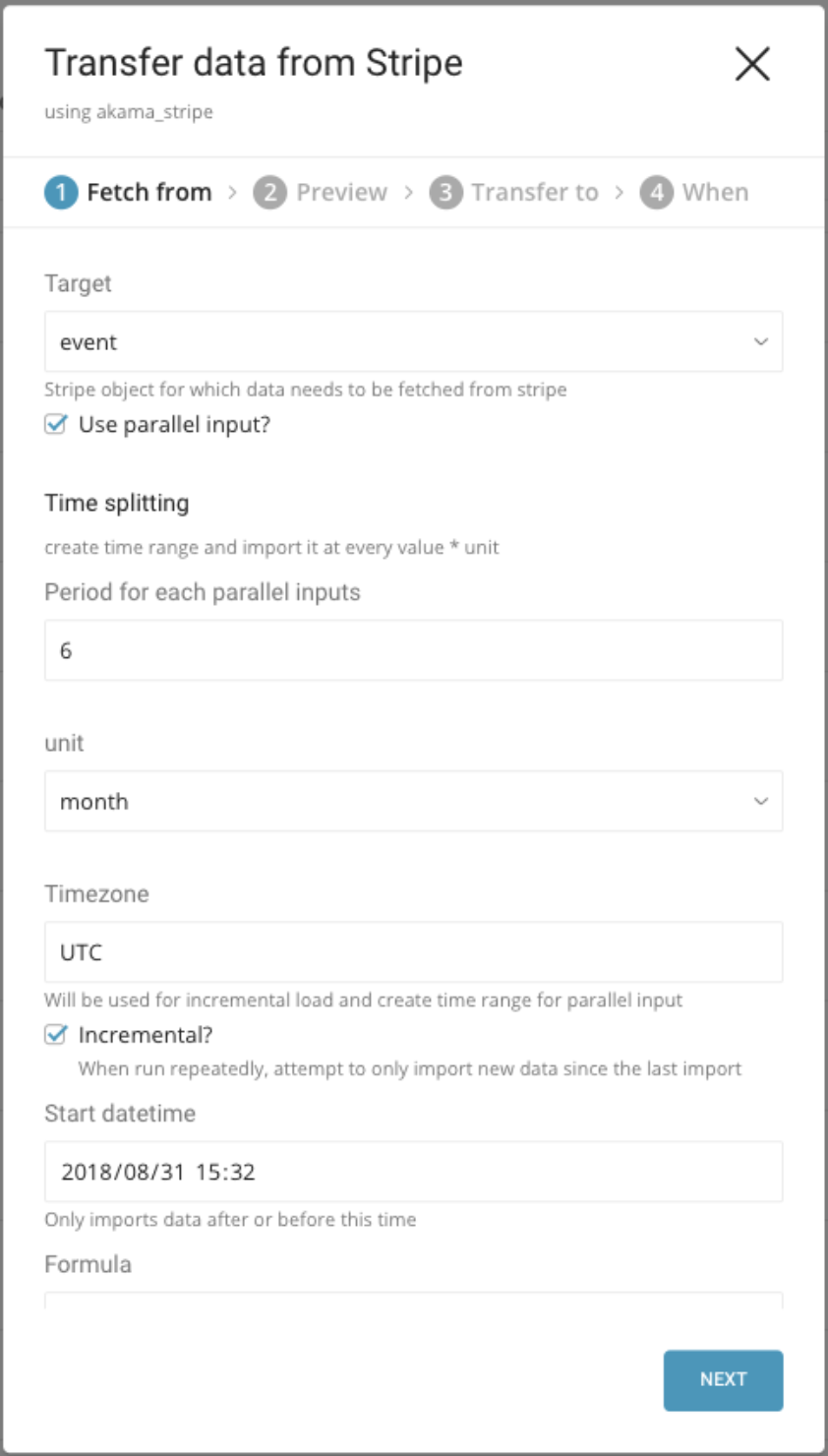The height and width of the screenshot is (1456, 828).
Task: Click the chevron arrow after Transfer to
Action: pyautogui.click(x=620, y=192)
